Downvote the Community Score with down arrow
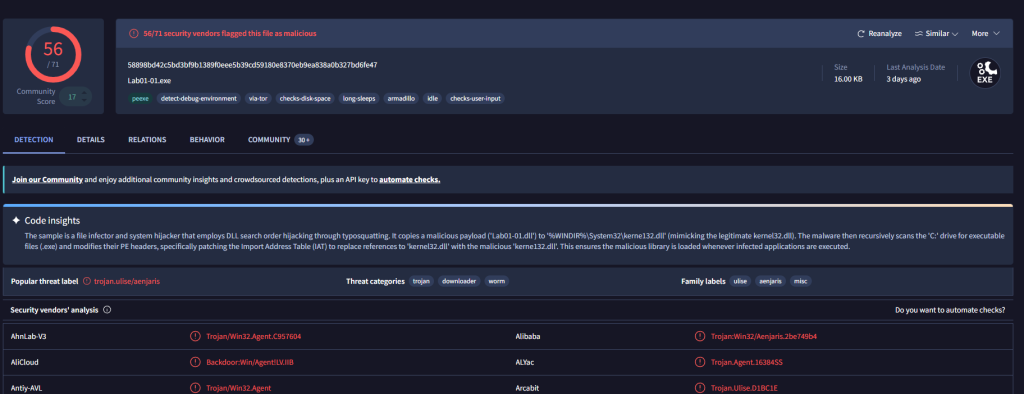1024x394 pixels. pos(84,100)
